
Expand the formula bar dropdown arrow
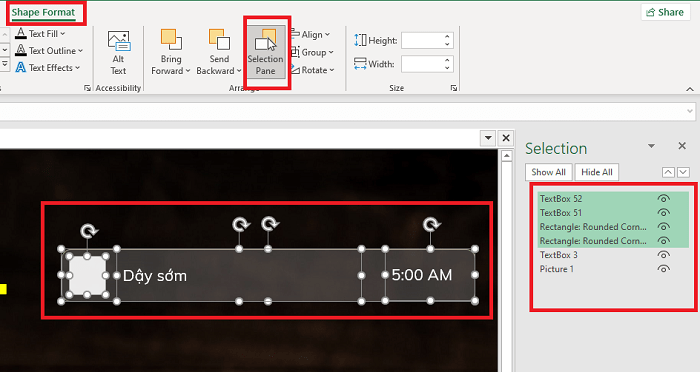tap(690, 111)
